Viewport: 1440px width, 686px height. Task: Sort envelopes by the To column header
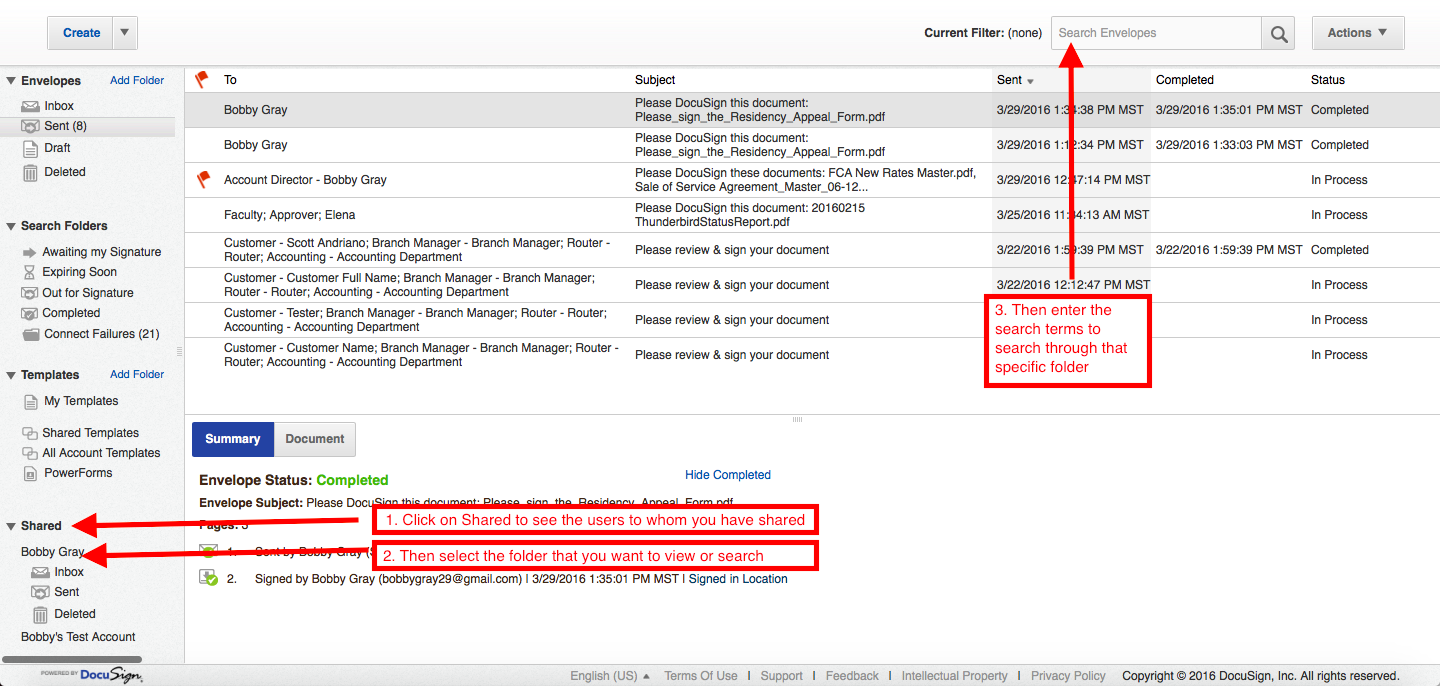pyautogui.click(x=230, y=80)
